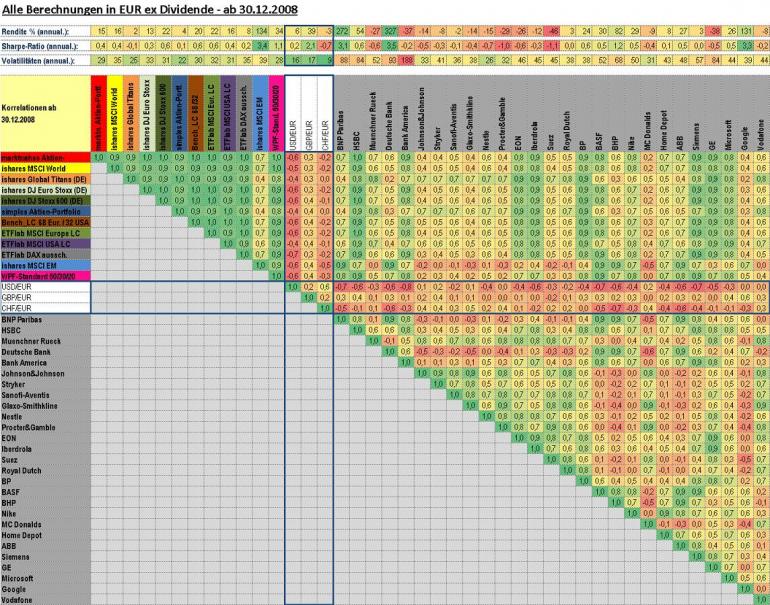Click the Rendite value '272'
This screenshot has height=605, width=770.
[x=341, y=31]
